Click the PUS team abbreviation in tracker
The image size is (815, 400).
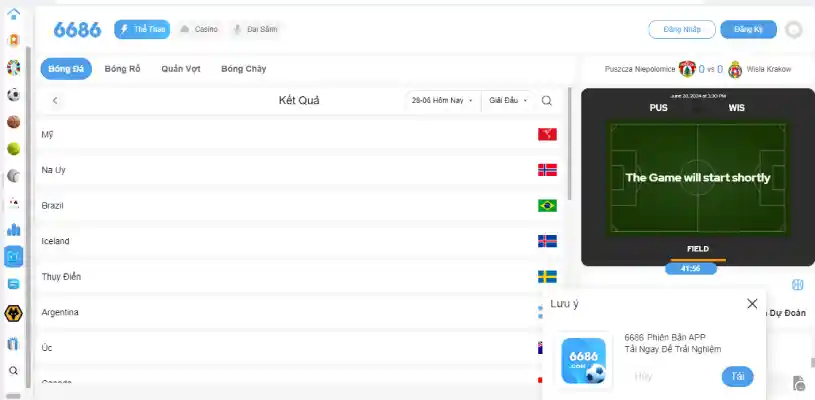point(659,108)
